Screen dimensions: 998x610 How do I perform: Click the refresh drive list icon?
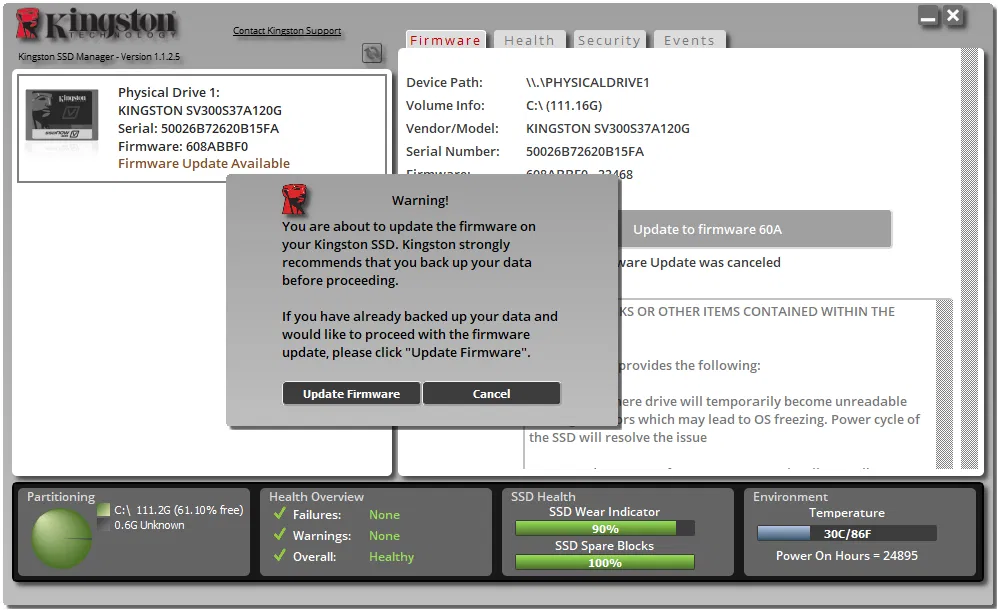pyautogui.click(x=372, y=53)
